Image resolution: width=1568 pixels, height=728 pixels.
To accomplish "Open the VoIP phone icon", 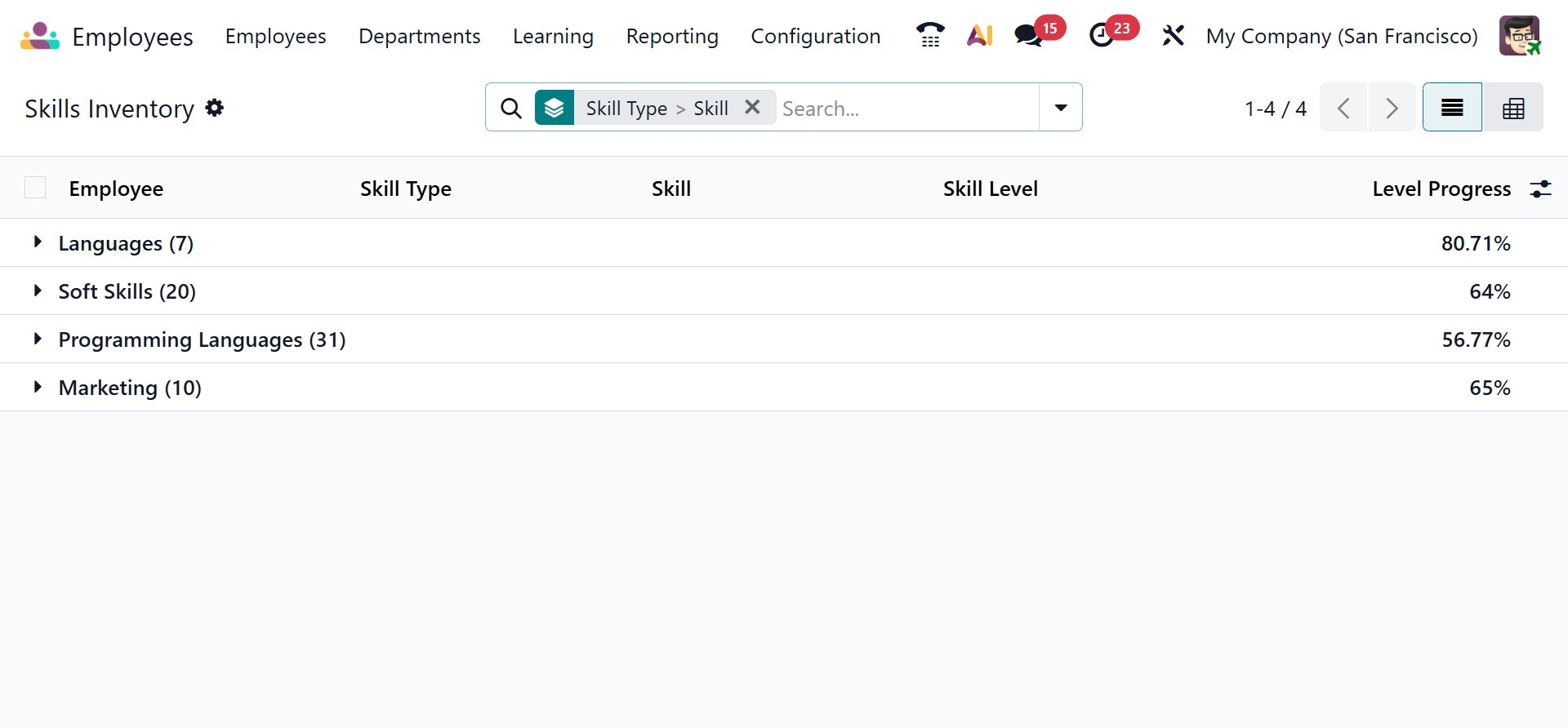I will click(929, 36).
